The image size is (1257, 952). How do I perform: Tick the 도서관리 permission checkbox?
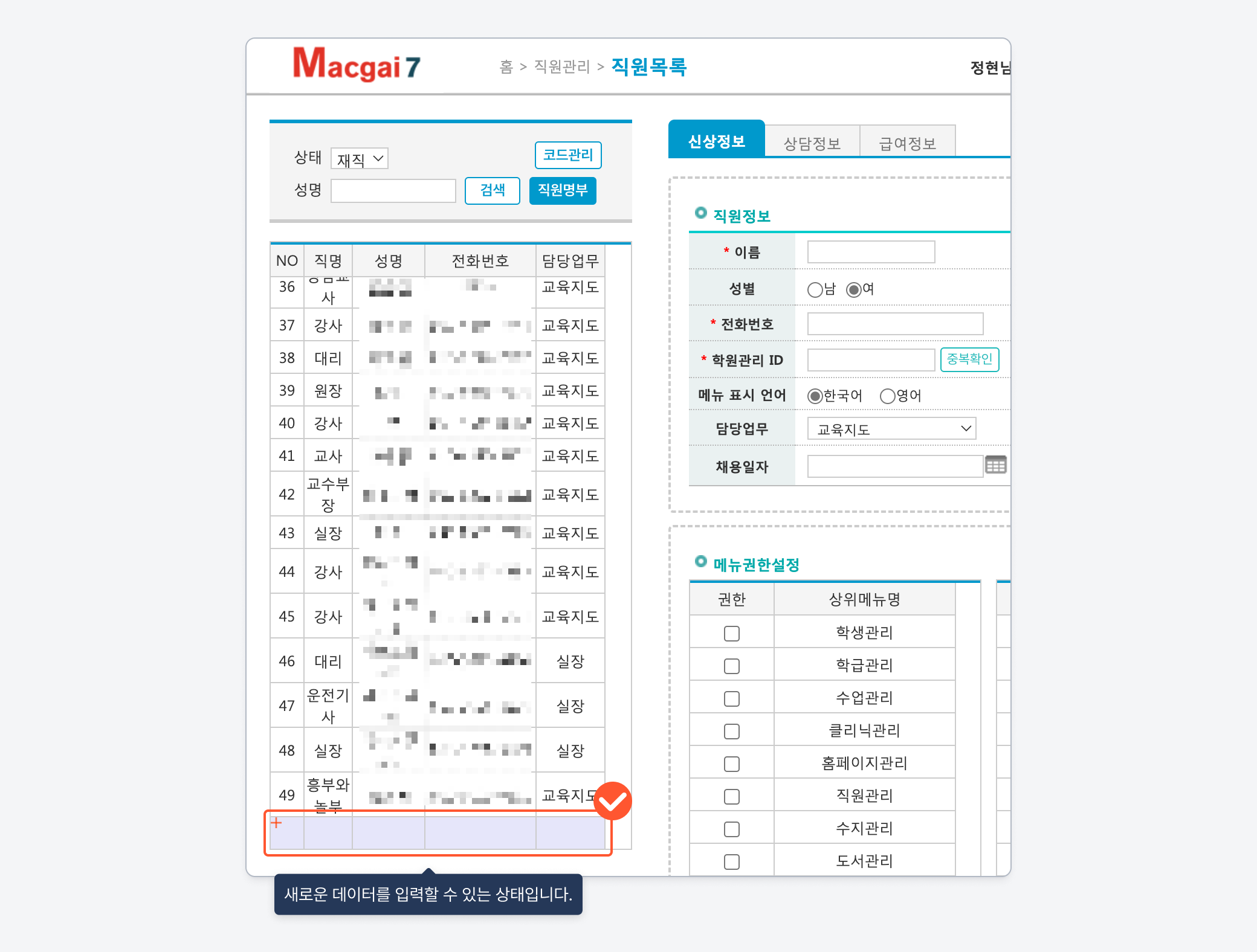coord(731,861)
